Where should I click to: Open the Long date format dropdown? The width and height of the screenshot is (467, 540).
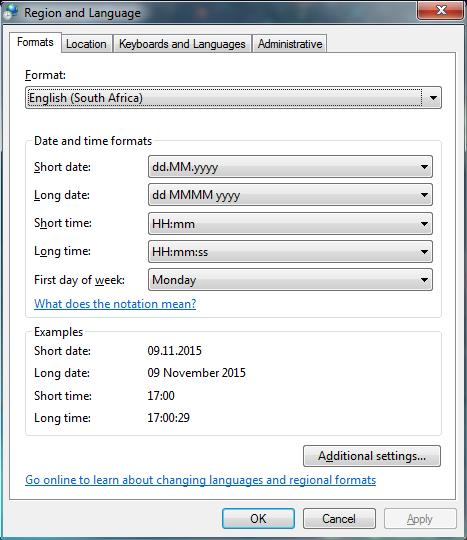290,195
